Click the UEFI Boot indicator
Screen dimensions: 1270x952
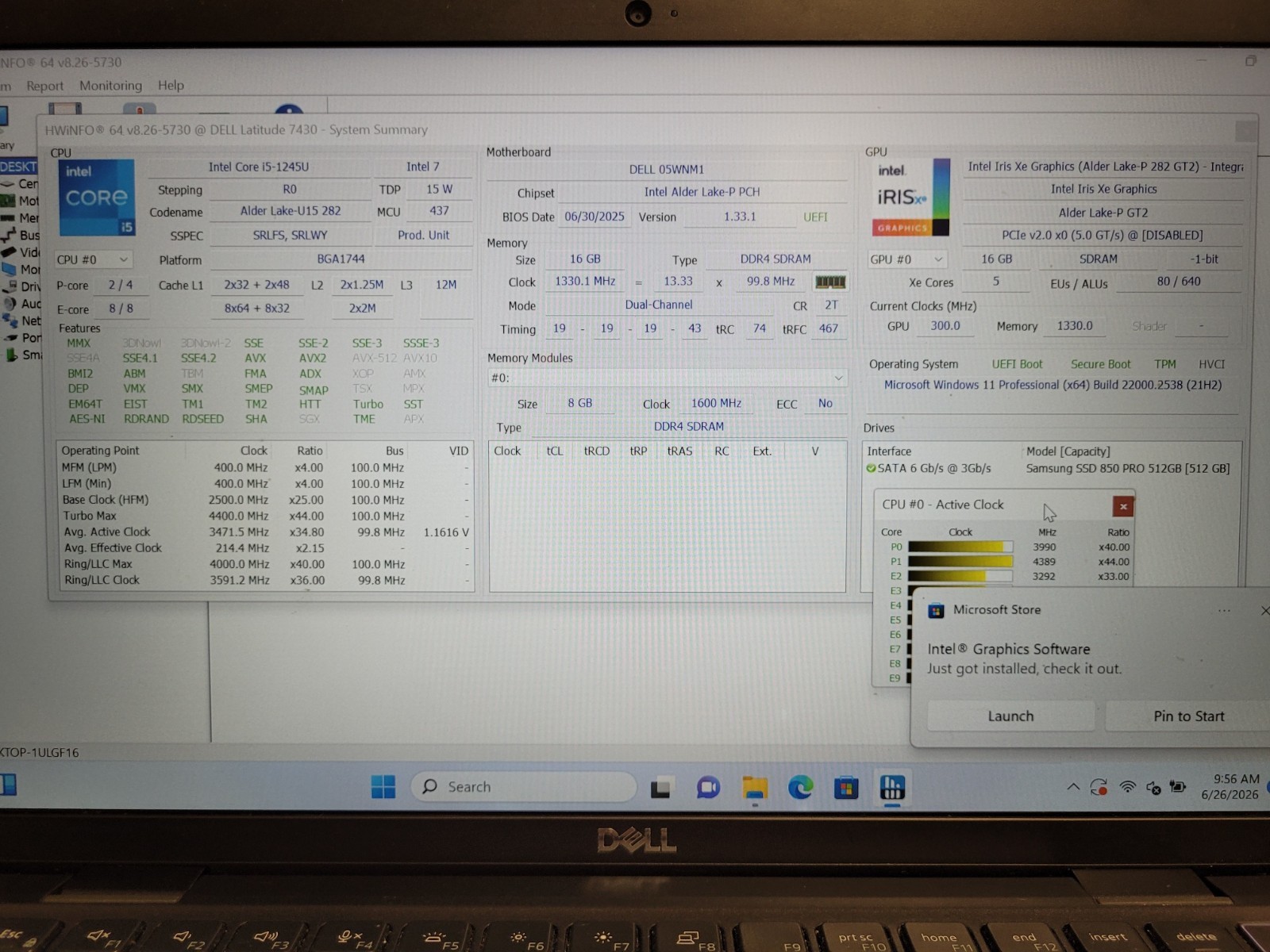pos(1017,364)
